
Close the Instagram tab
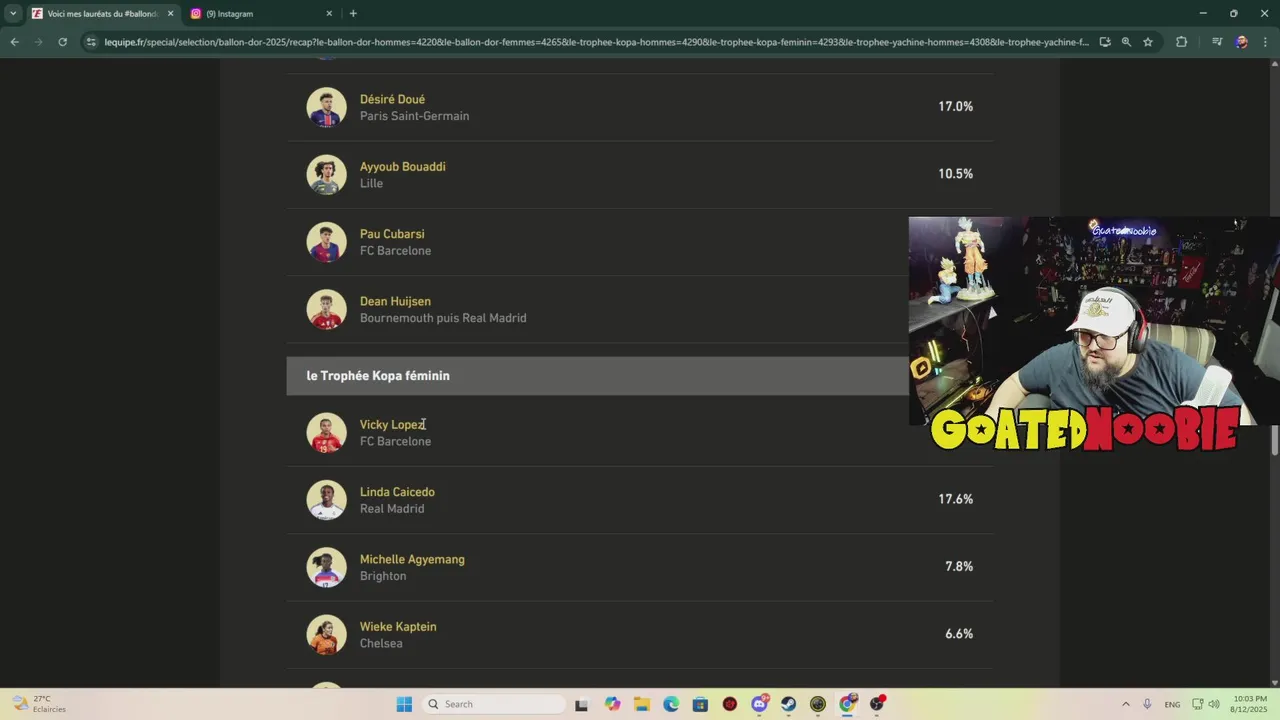click(x=329, y=13)
